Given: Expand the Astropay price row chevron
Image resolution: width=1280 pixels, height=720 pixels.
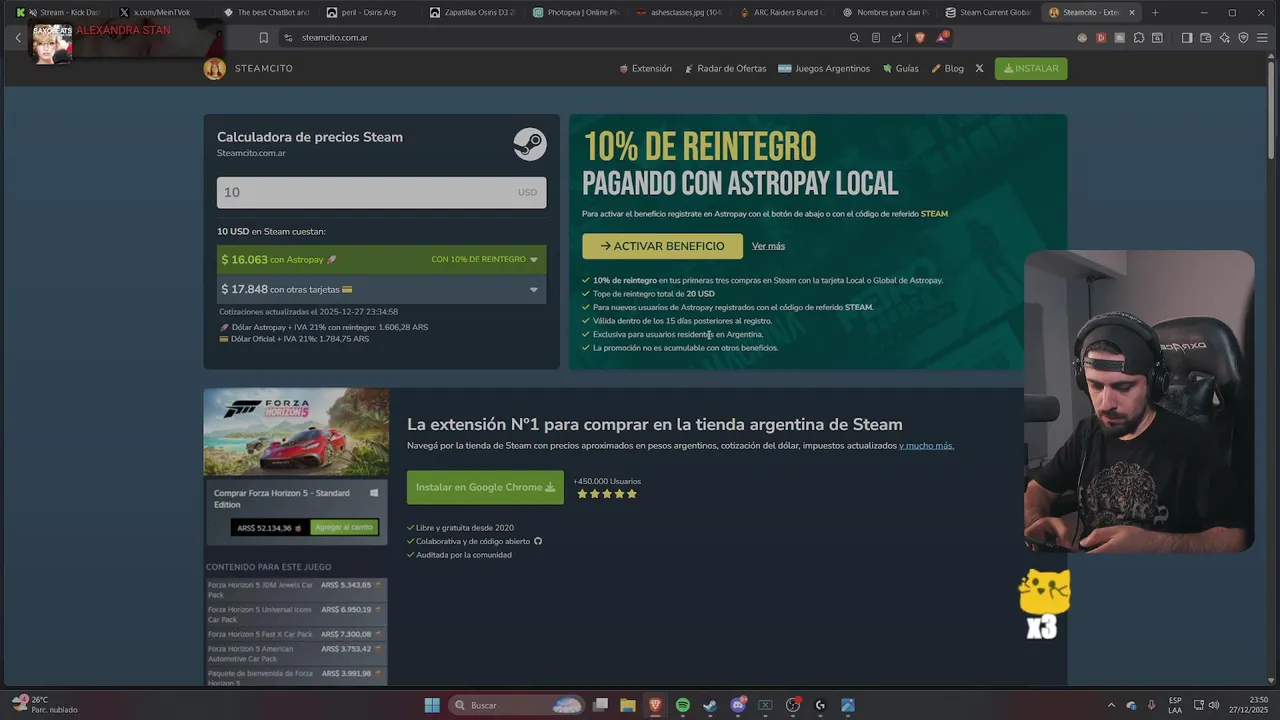Looking at the screenshot, I should (x=533, y=260).
